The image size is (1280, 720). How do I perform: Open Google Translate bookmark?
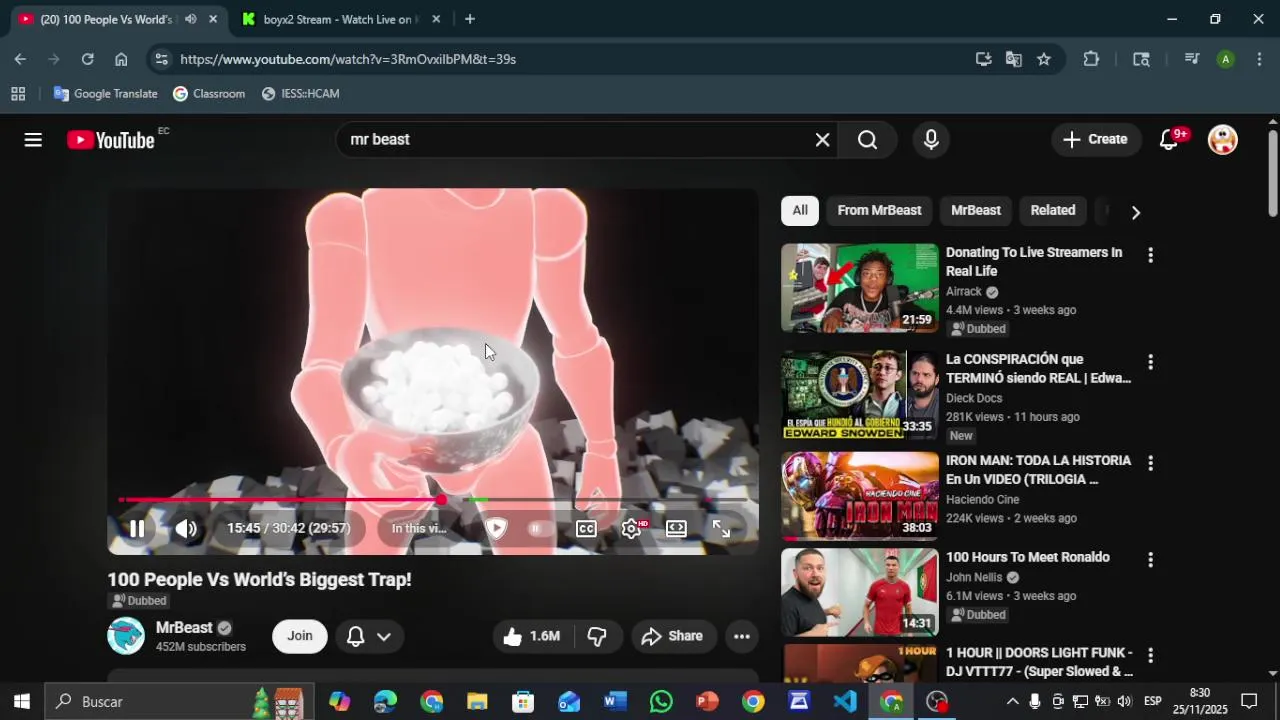(x=106, y=94)
